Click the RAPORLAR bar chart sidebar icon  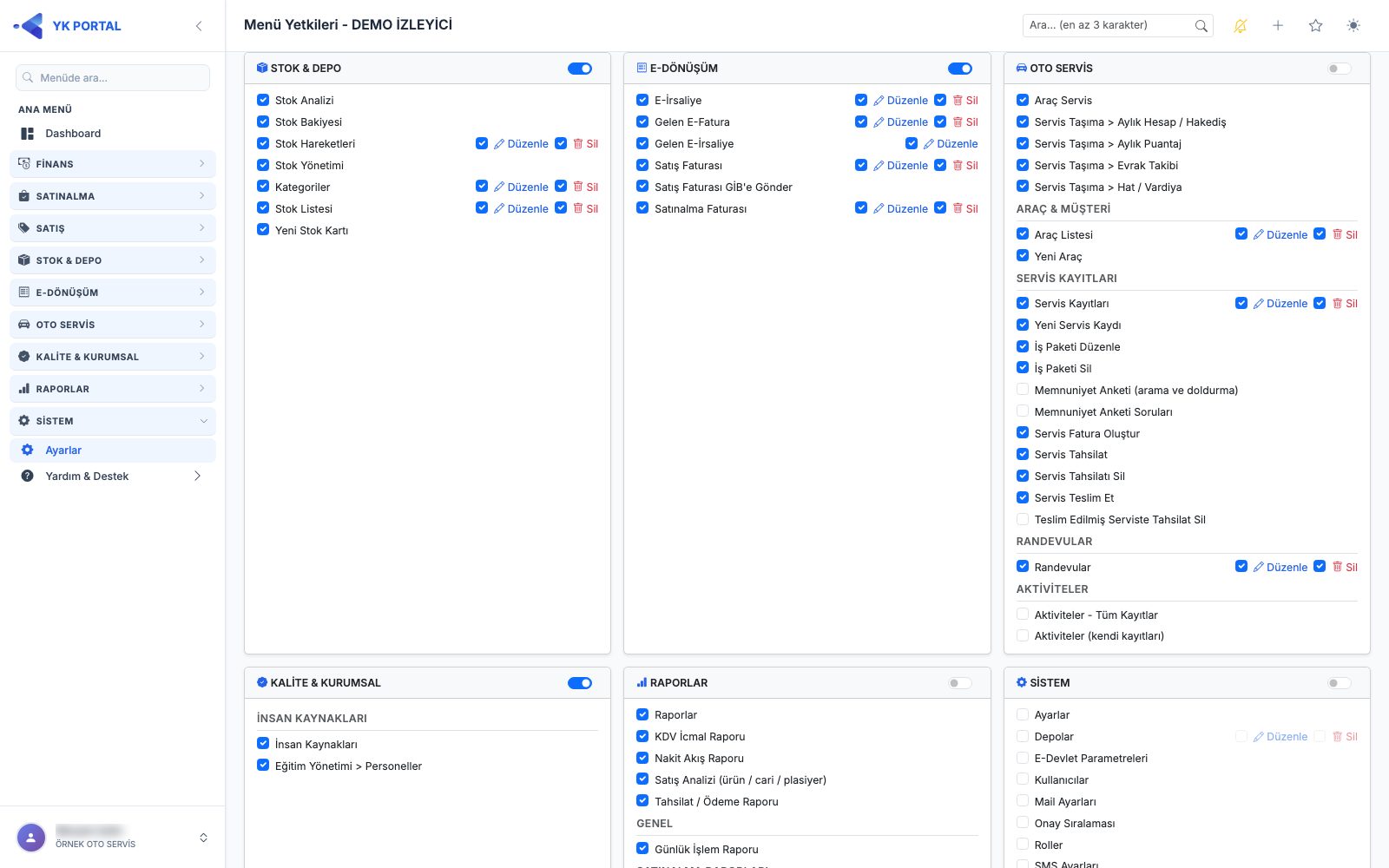point(24,389)
